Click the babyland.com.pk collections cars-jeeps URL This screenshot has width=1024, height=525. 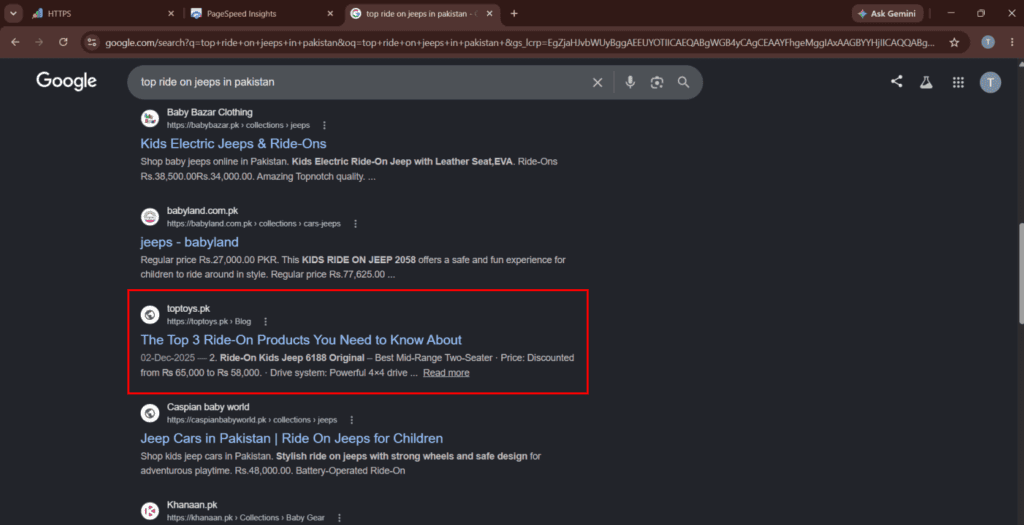tap(253, 223)
